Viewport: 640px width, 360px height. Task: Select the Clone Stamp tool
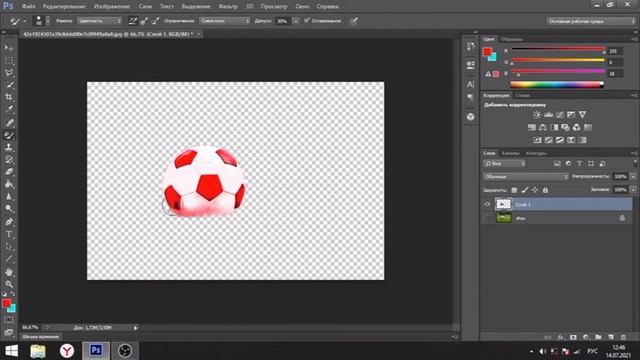pyautogui.click(x=9, y=147)
